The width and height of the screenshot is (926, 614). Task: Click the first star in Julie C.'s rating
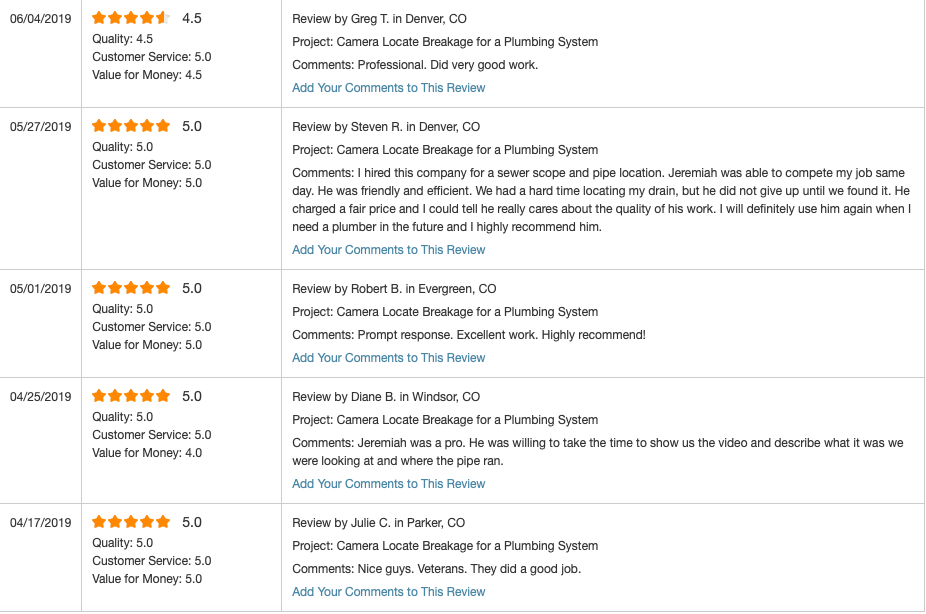[99, 522]
